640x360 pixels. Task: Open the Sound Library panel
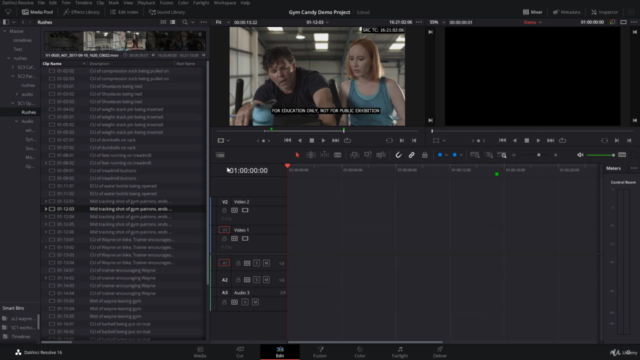point(167,12)
